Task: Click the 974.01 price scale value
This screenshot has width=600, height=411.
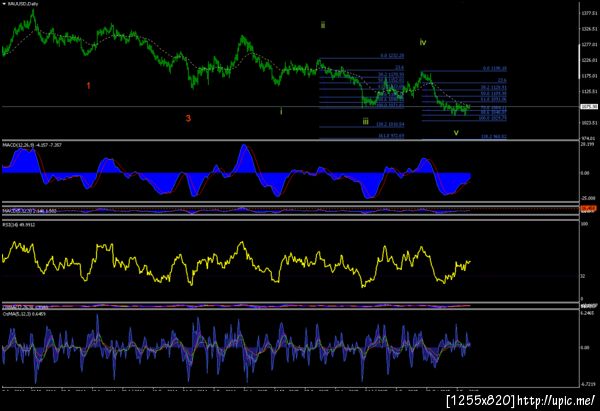Action: coord(589,138)
